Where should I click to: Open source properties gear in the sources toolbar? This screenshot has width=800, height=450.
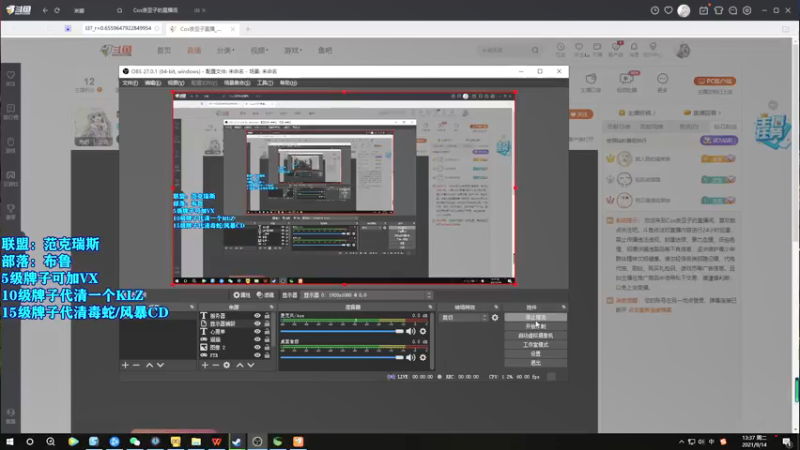(227, 365)
